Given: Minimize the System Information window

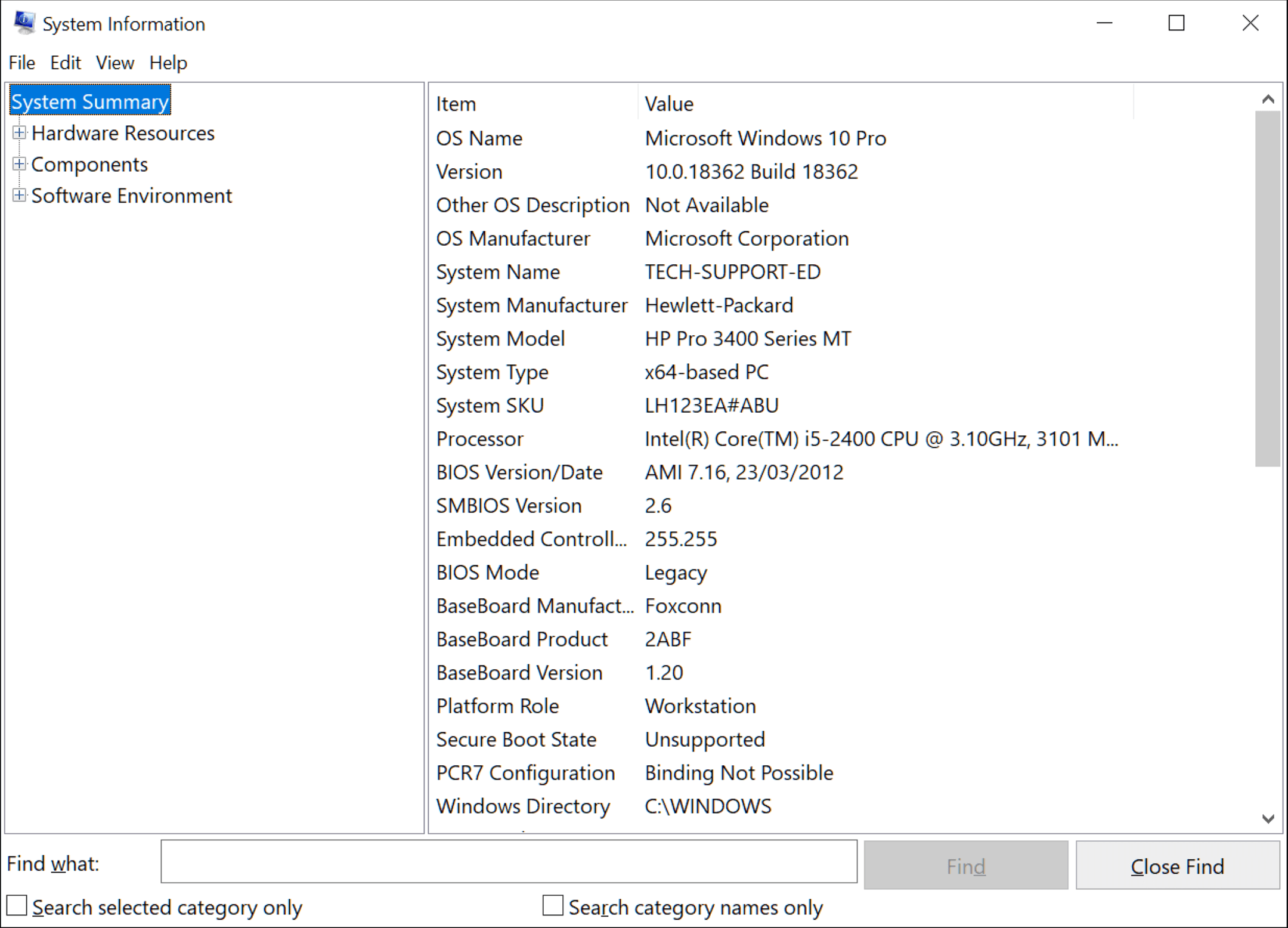Looking at the screenshot, I should 1104,23.
